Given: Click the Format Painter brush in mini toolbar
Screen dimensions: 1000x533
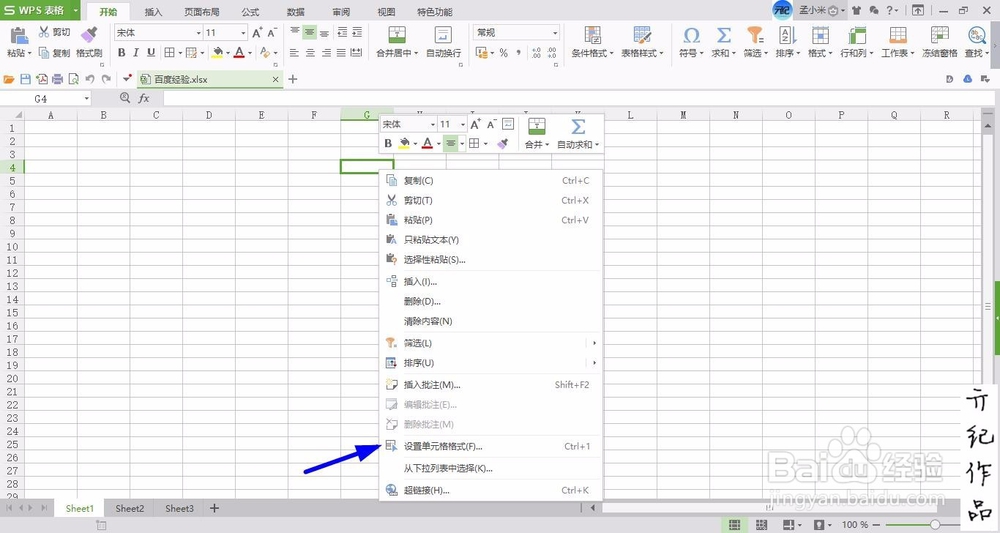Looking at the screenshot, I should (503, 143).
